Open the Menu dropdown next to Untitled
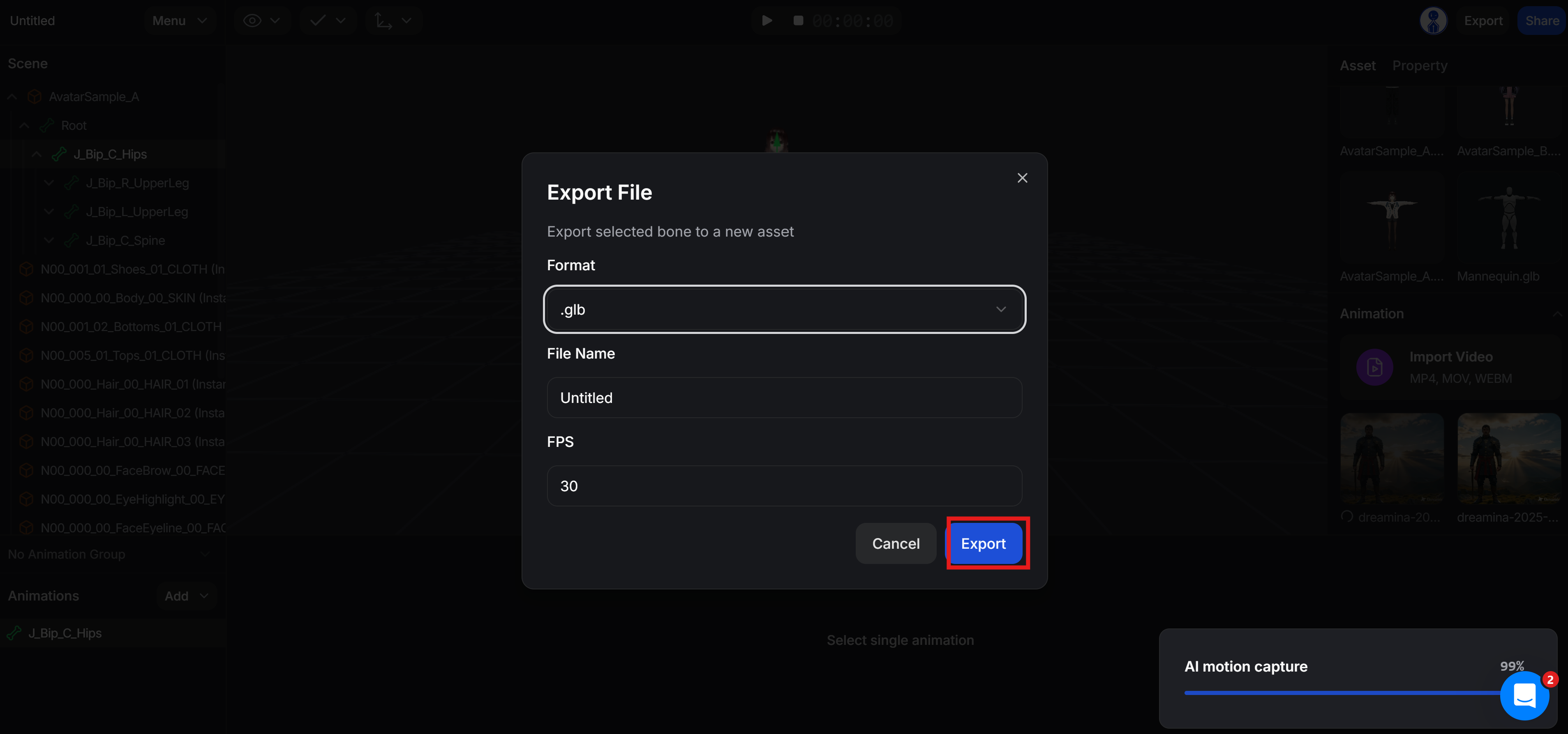 pos(179,20)
